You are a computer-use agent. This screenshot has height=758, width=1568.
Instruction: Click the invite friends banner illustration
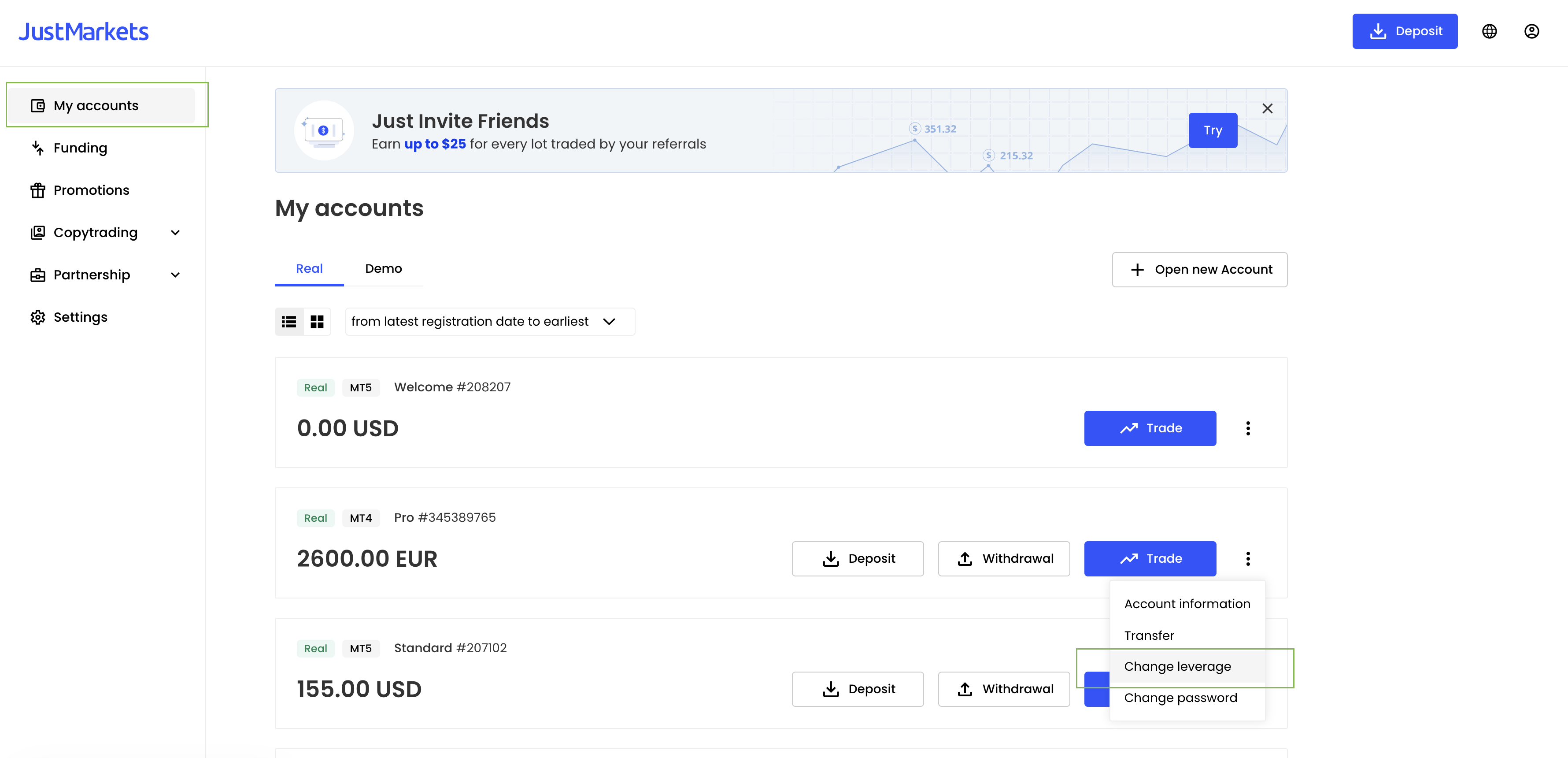click(324, 130)
